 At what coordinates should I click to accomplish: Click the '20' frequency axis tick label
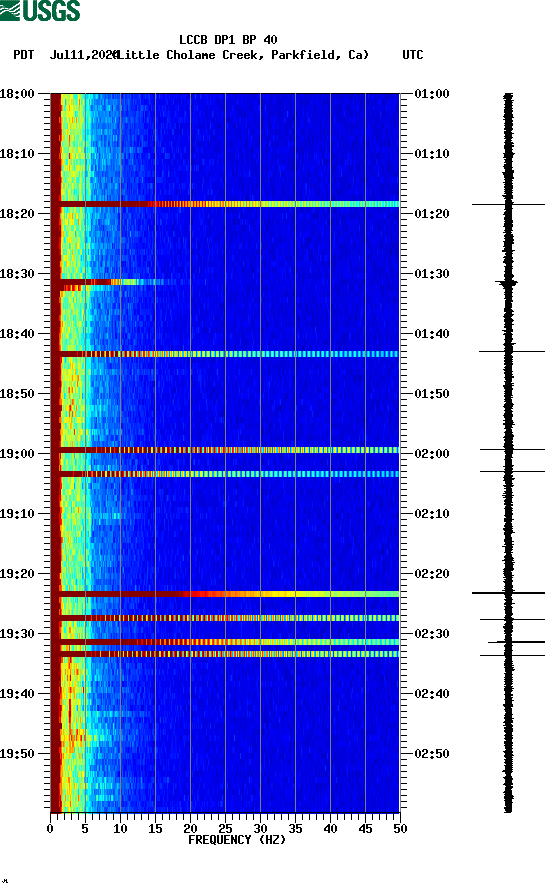point(190,829)
